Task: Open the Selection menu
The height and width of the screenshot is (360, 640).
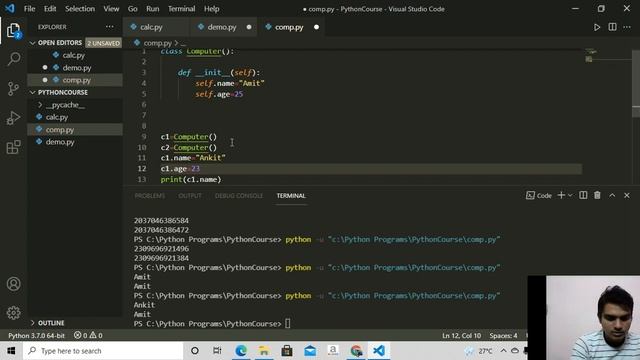Action: click(x=80, y=9)
